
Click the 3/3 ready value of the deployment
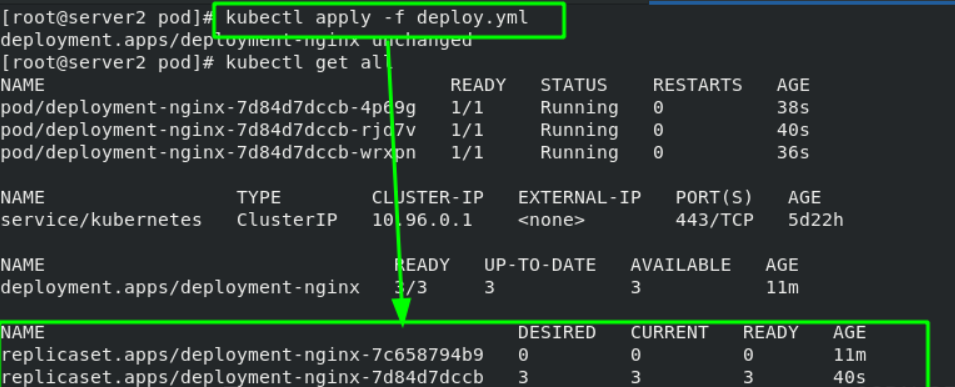(x=411, y=288)
